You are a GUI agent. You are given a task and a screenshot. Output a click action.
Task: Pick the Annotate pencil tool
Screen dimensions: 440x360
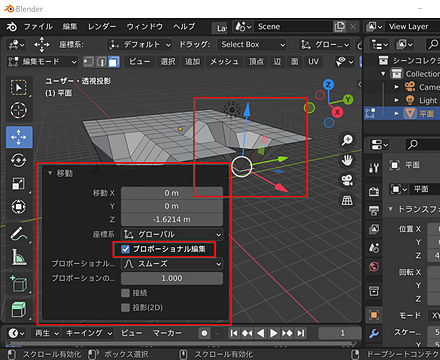point(19,234)
